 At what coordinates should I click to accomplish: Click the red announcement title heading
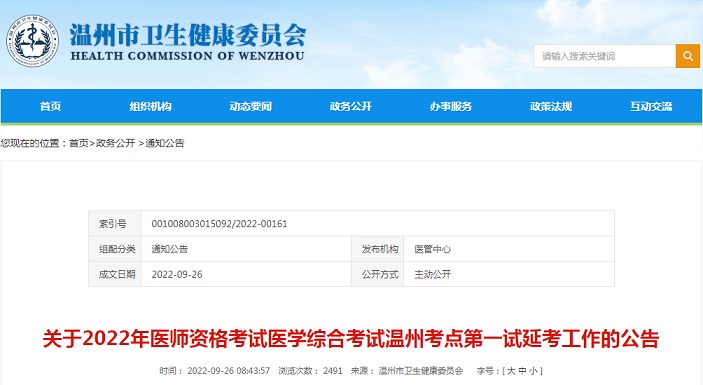tap(351, 339)
